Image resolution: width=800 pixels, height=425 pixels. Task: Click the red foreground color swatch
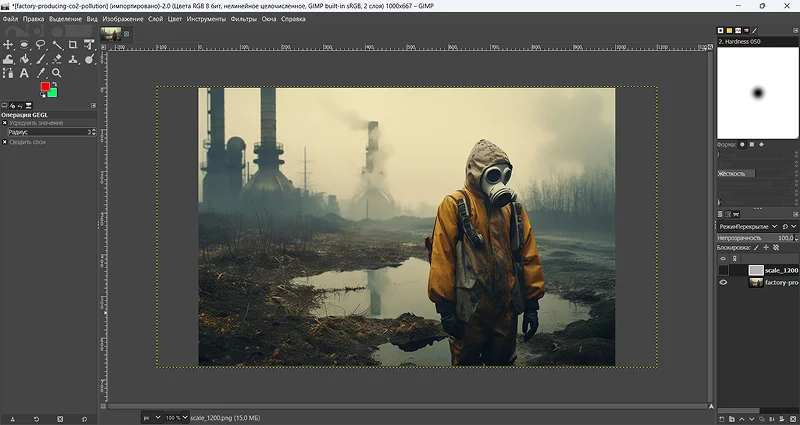[x=45, y=87]
